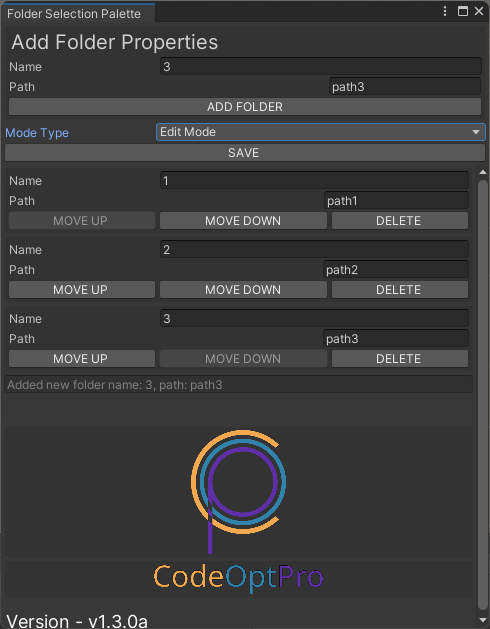
Task: Click the 'Add Folder Properties' heading
Action: click(x=115, y=42)
